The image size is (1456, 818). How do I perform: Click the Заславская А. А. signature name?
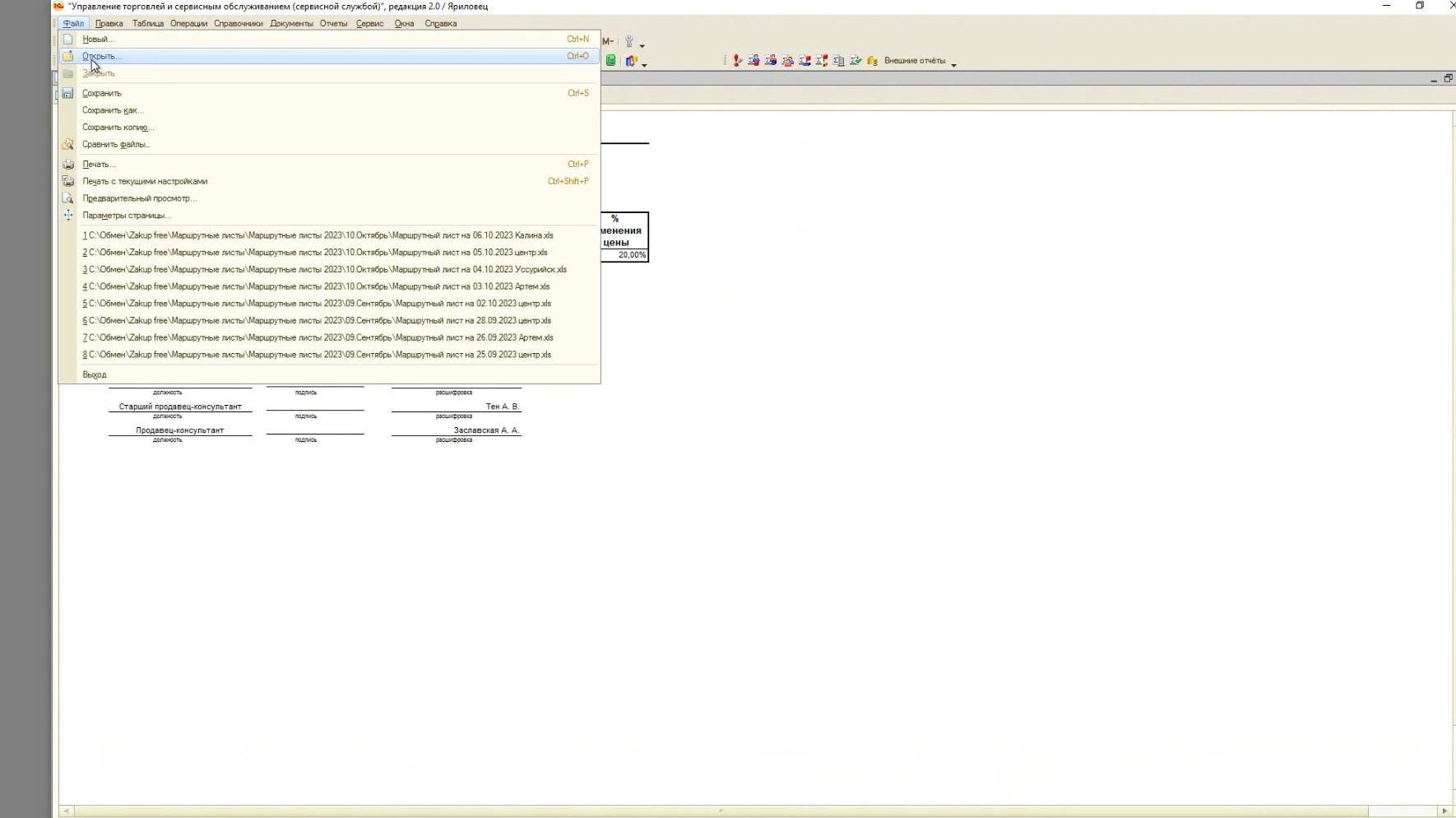pos(486,430)
